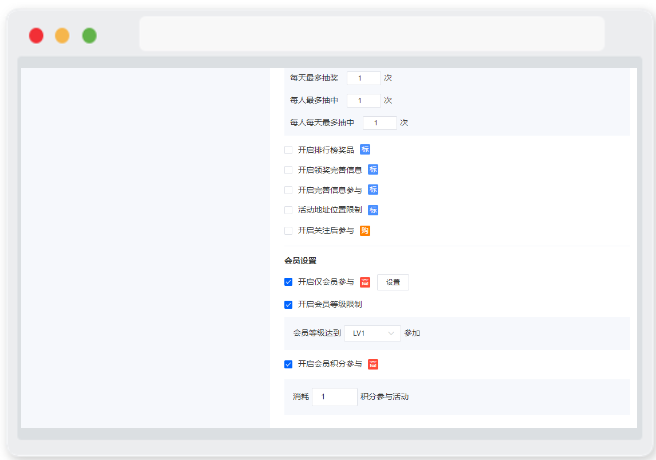
Task: Click the 每天最多抽奖 label
Action: coord(314,78)
